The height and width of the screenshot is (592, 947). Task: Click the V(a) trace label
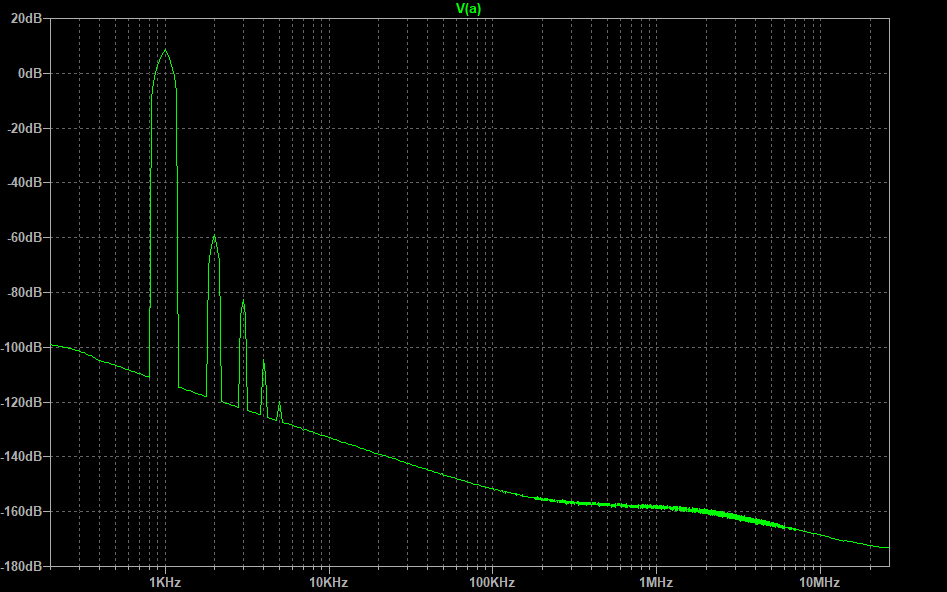469,8
